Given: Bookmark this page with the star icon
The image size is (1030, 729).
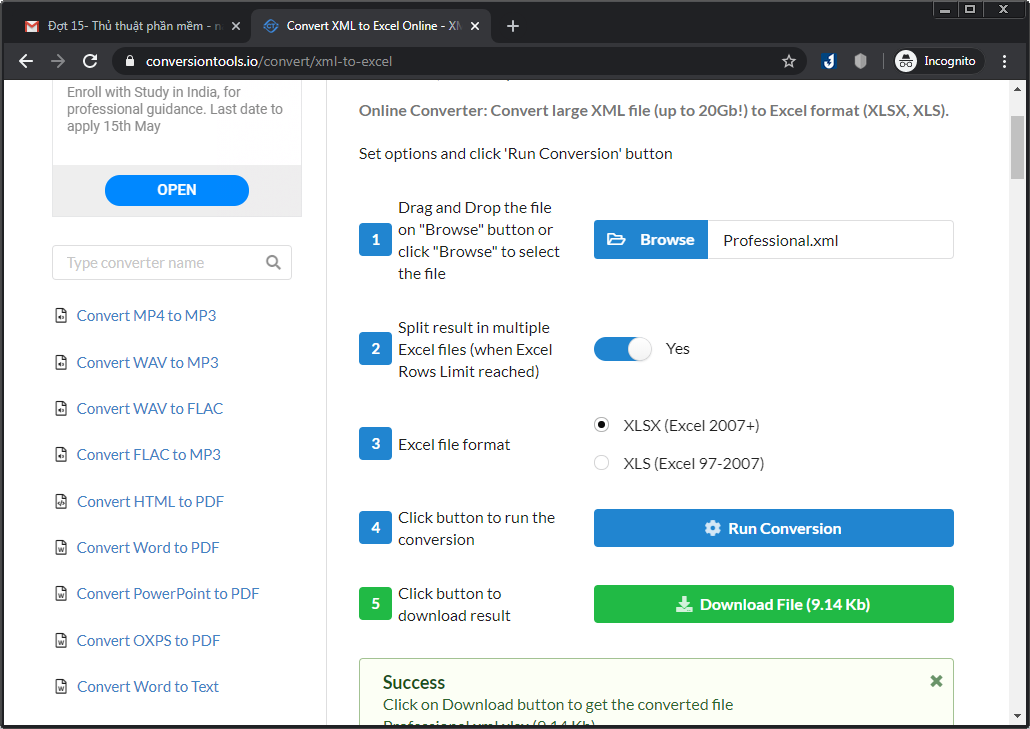Looking at the screenshot, I should click(x=789, y=60).
